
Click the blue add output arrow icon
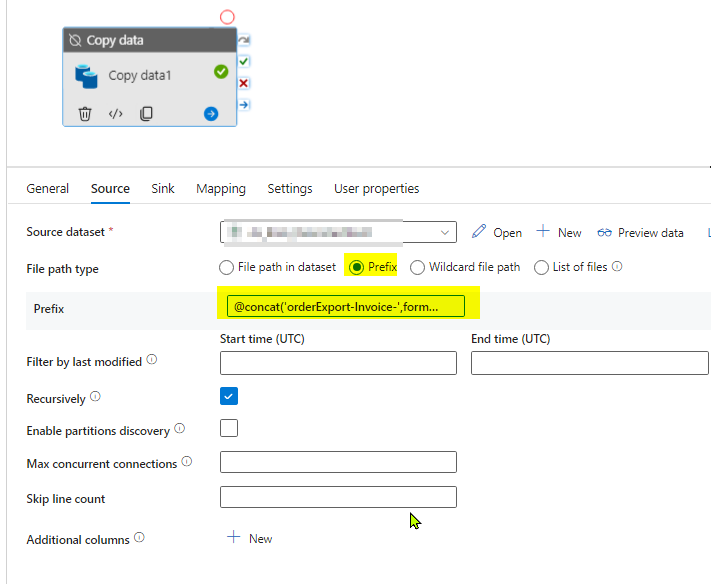pos(211,113)
